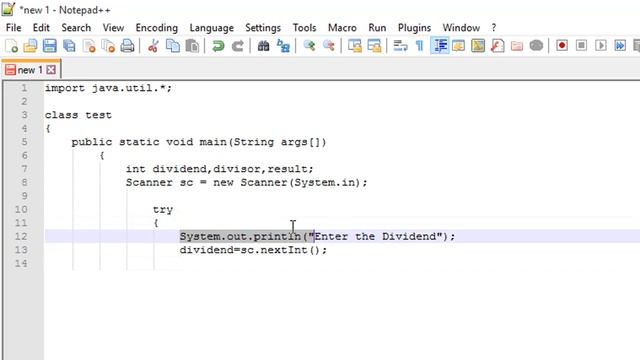This screenshot has height=360, width=640.
Task: Open the Window menu
Action: pos(461,28)
